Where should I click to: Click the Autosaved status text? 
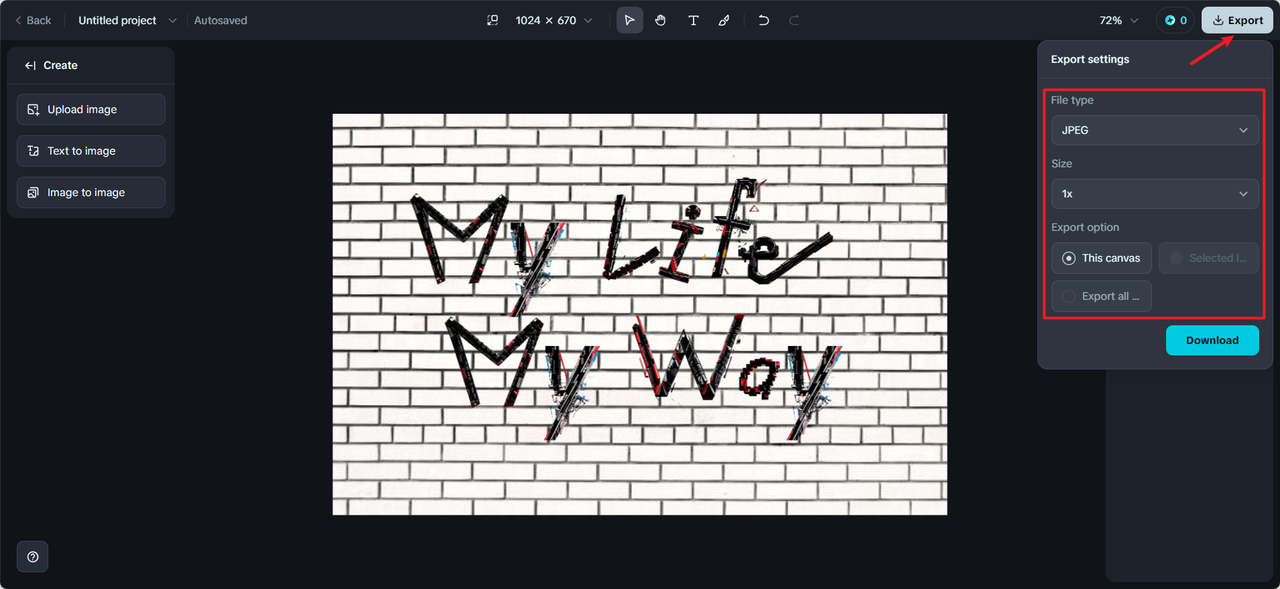pyautogui.click(x=221, y=20)
